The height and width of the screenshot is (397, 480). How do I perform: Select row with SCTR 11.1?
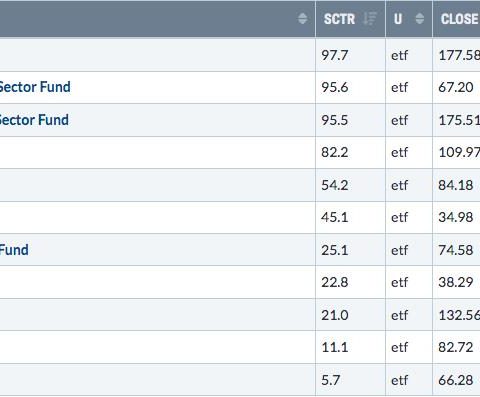pos(240,347)
